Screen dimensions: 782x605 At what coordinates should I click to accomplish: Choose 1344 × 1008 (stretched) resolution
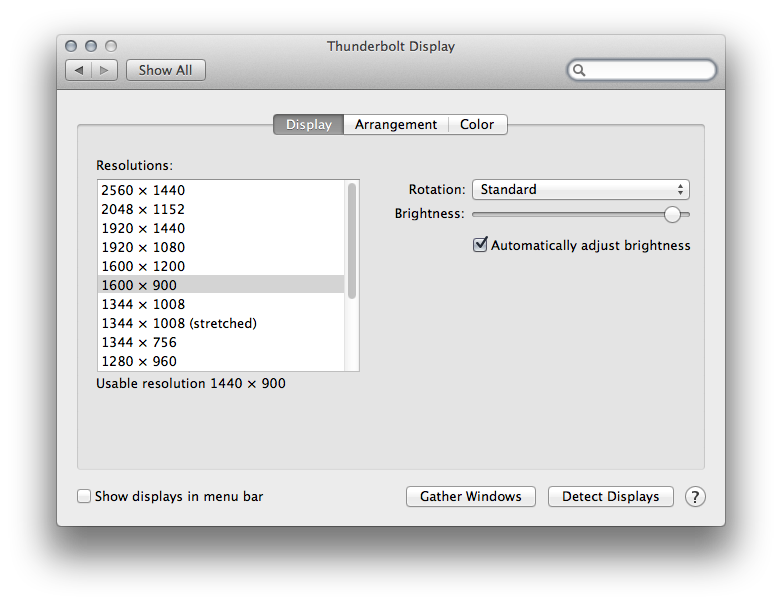(221, 323)
